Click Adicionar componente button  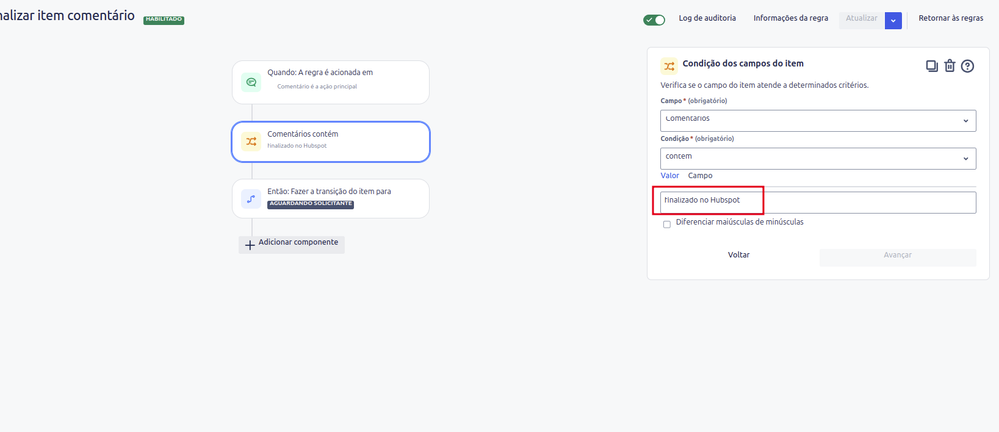pos(292,245)
